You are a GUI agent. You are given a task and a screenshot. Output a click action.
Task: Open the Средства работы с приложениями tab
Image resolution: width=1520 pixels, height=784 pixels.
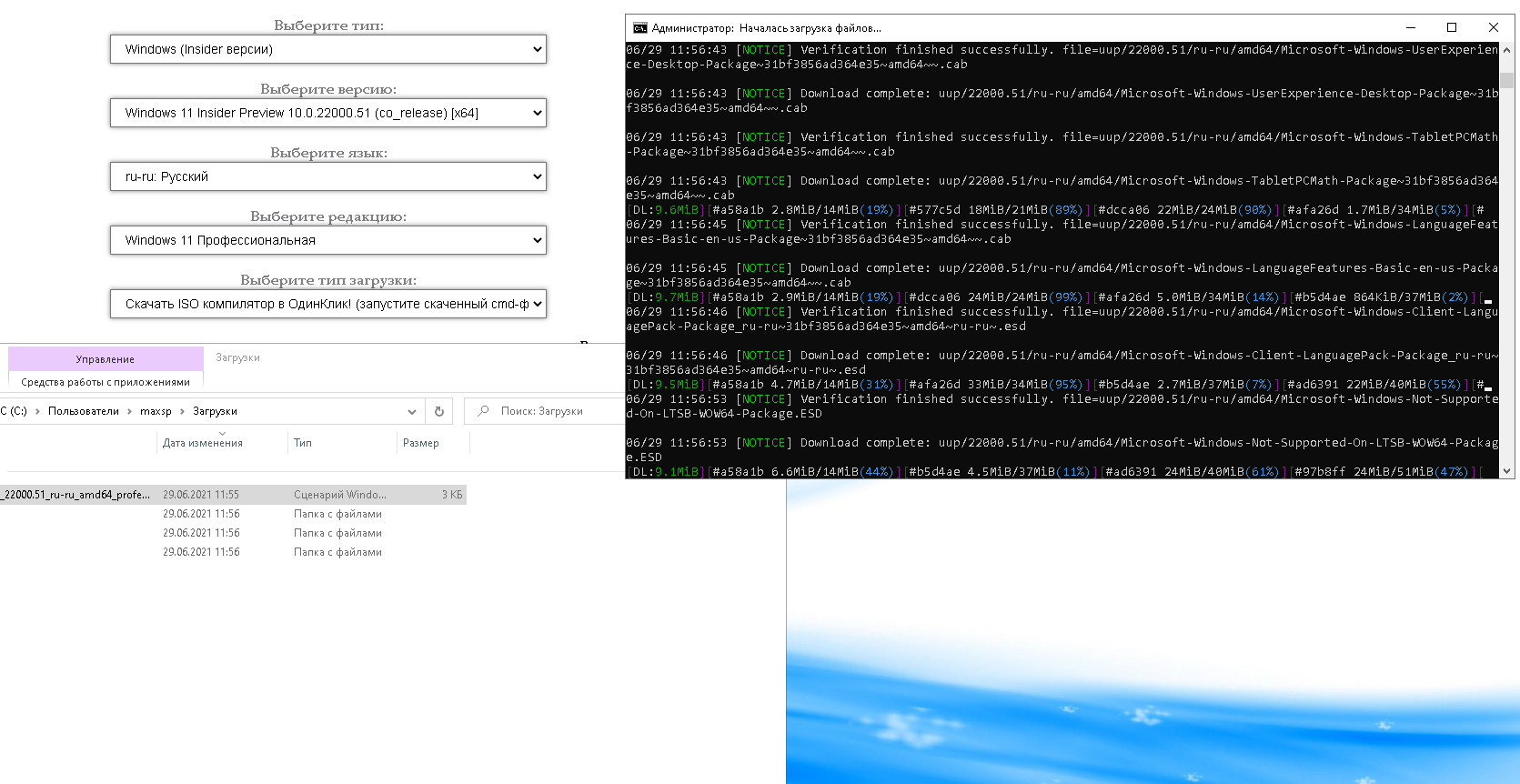tap(106, 382)
